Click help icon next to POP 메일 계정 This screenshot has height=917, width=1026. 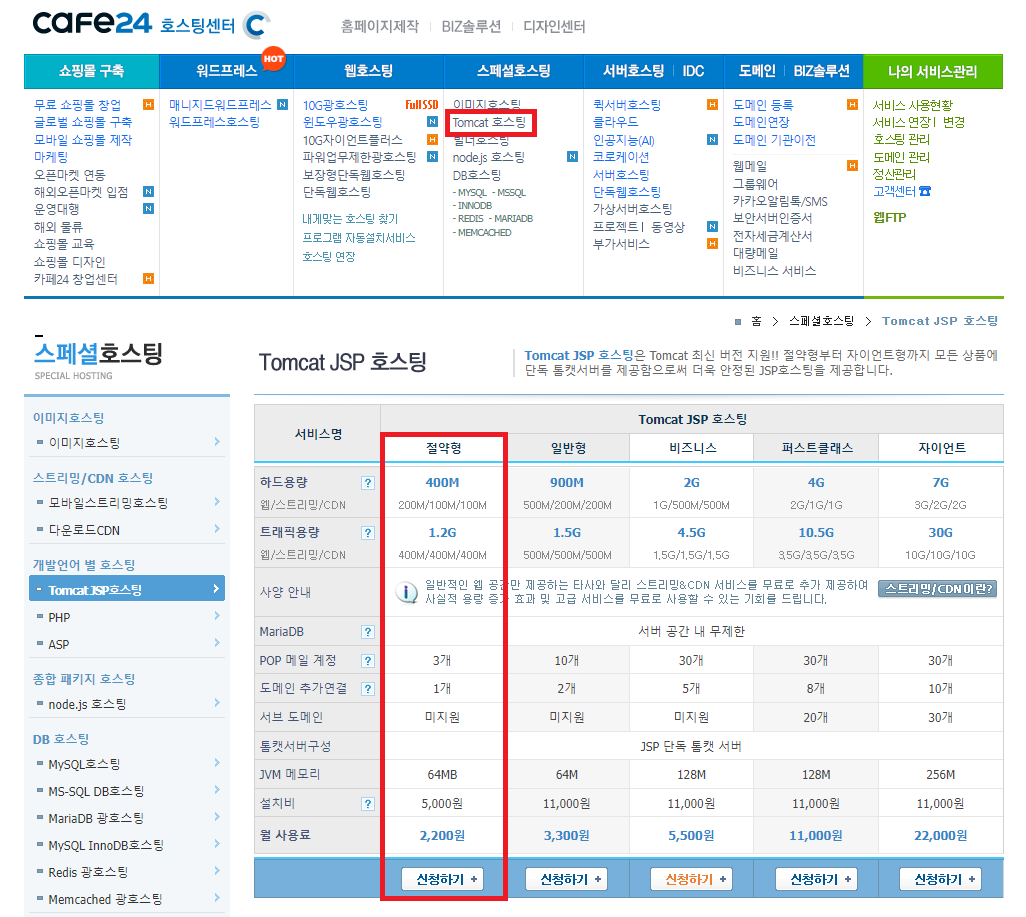368,660
